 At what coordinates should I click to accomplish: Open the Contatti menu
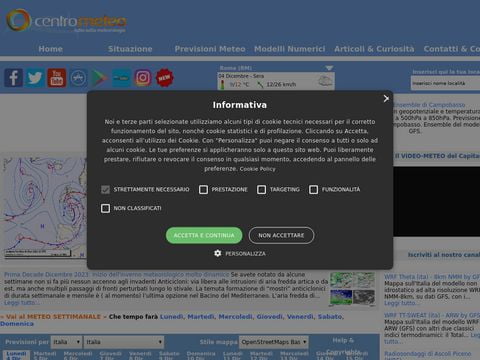(x=452, y=49)
